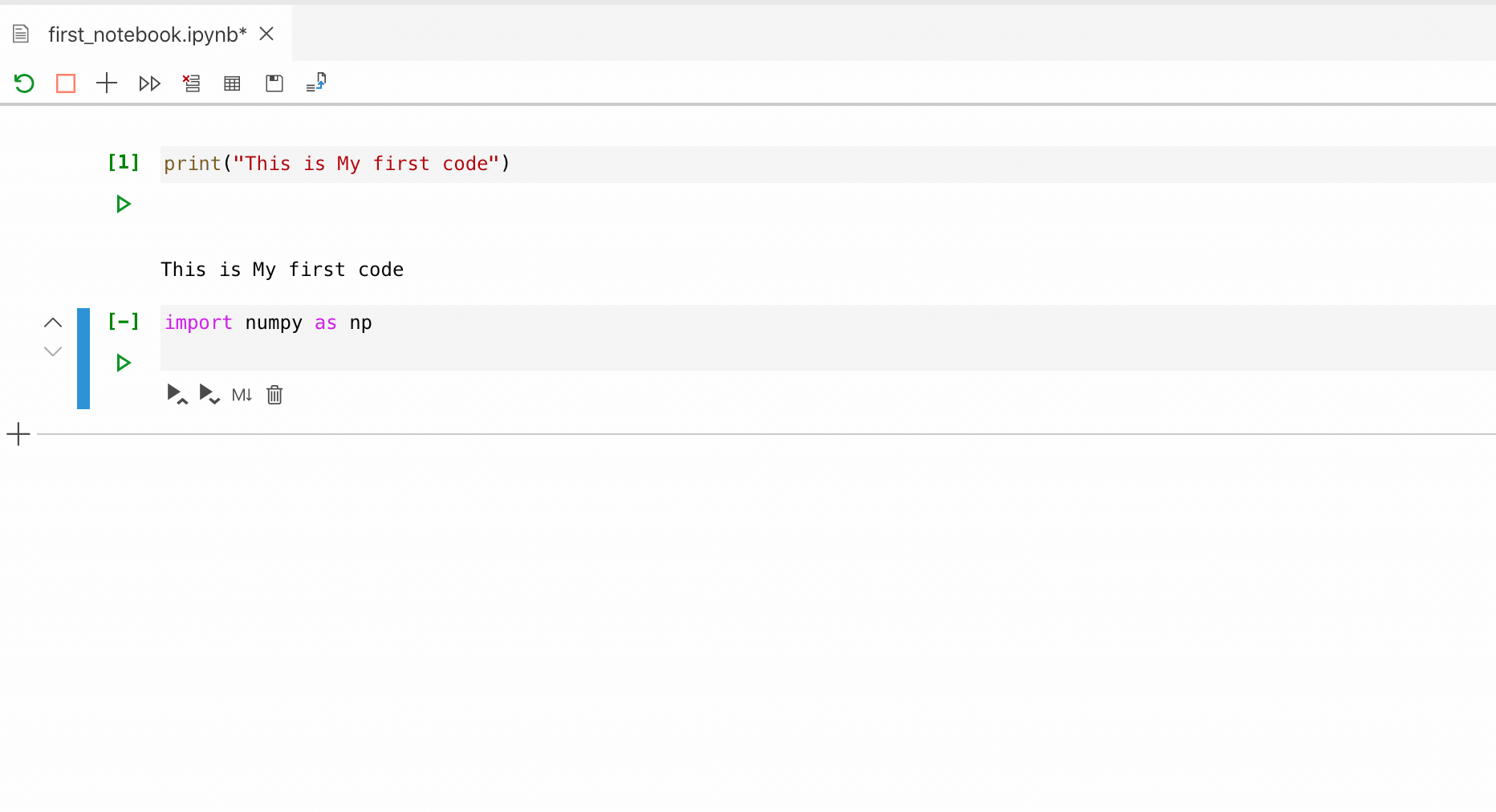1496x812 pixels.
Task: Insert cell below using bottom-left plus sign
Action: coord(18,435)
